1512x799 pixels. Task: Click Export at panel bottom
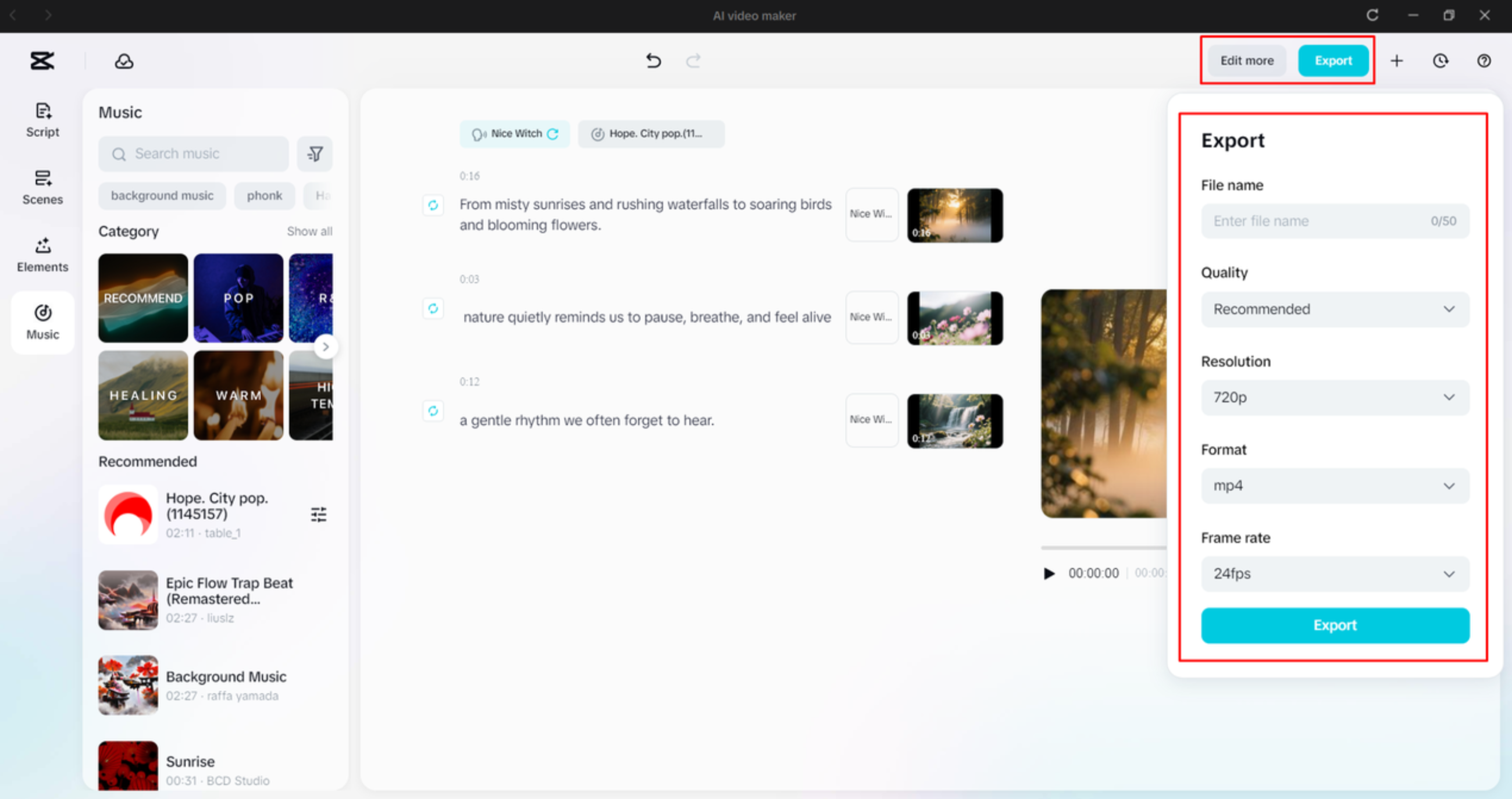pos(1334,625)
